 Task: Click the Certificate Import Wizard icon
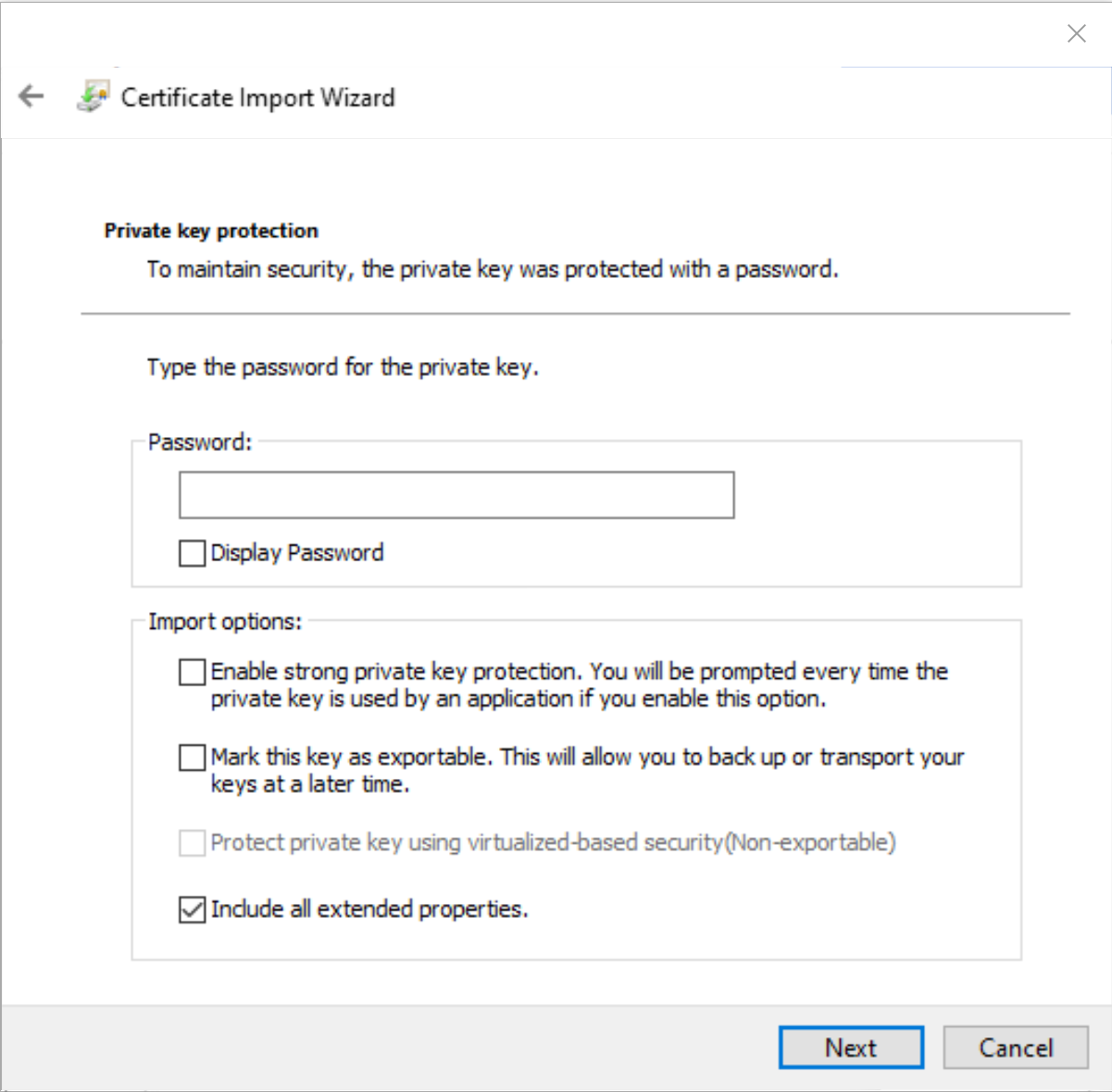coord(93,96)
